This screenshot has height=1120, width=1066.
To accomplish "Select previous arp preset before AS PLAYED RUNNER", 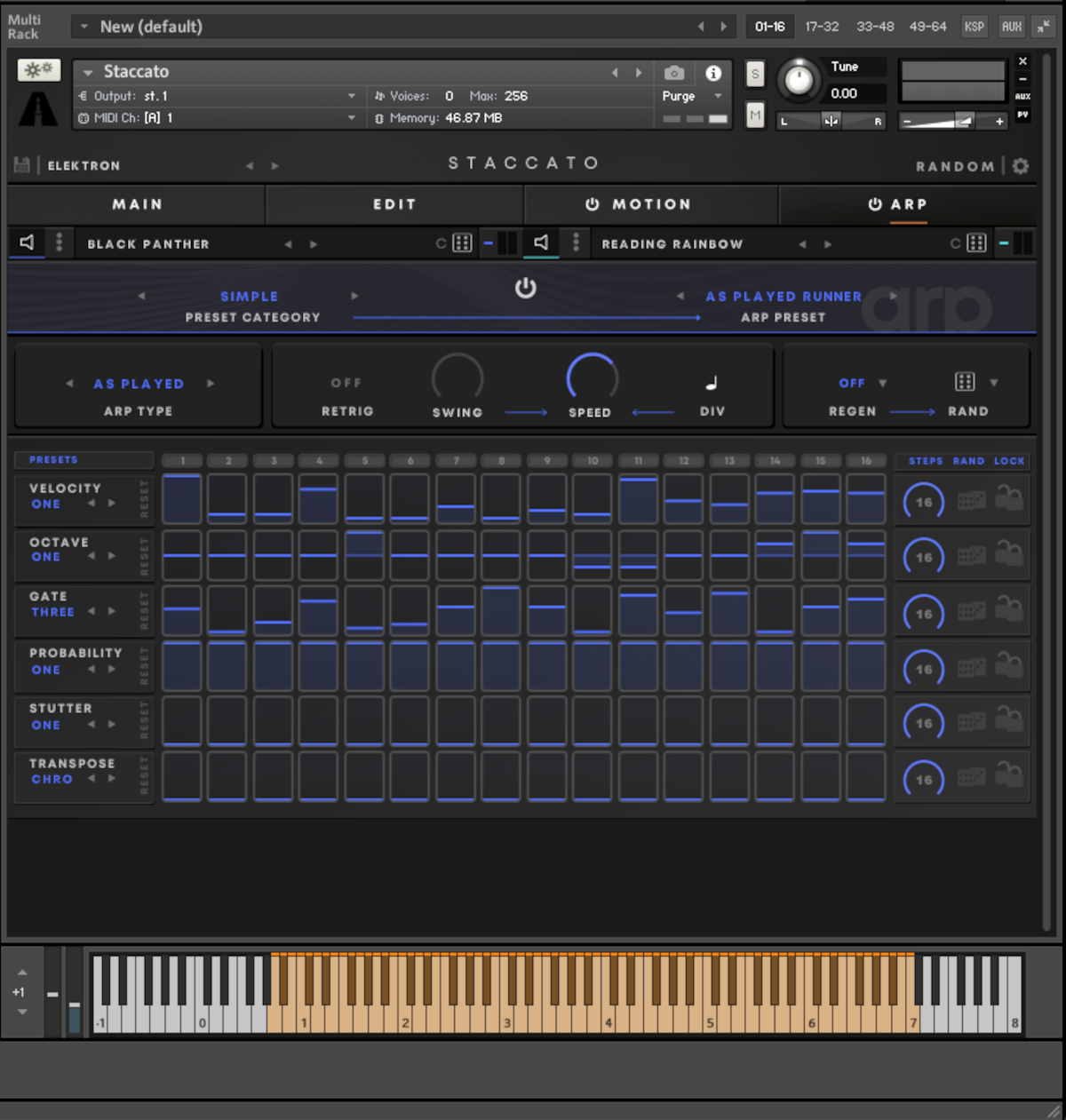I will point(680,296).
